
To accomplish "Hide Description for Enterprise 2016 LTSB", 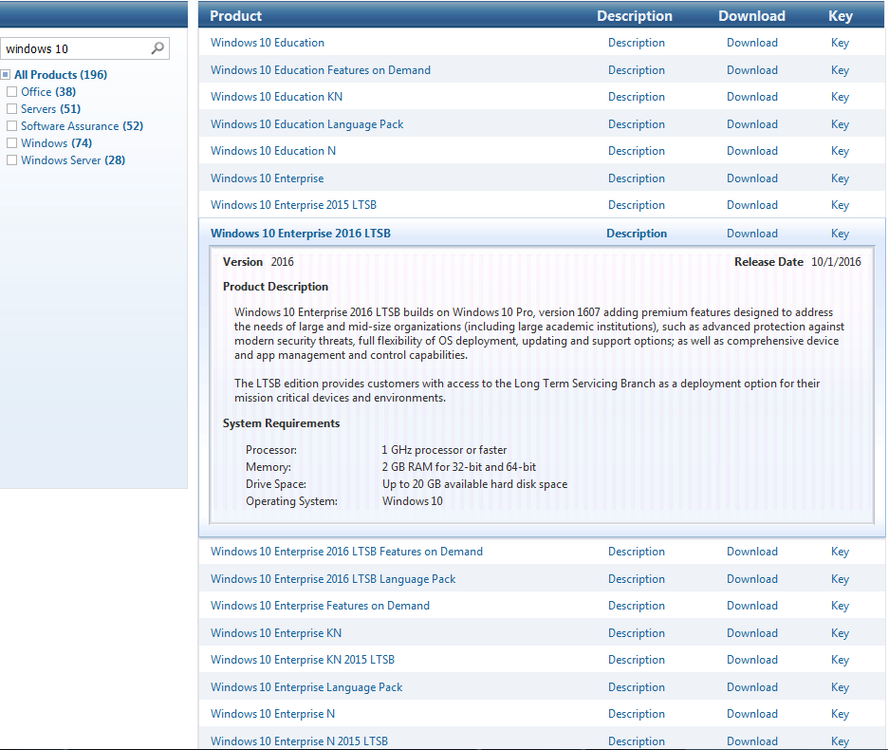I will [637, 233].
